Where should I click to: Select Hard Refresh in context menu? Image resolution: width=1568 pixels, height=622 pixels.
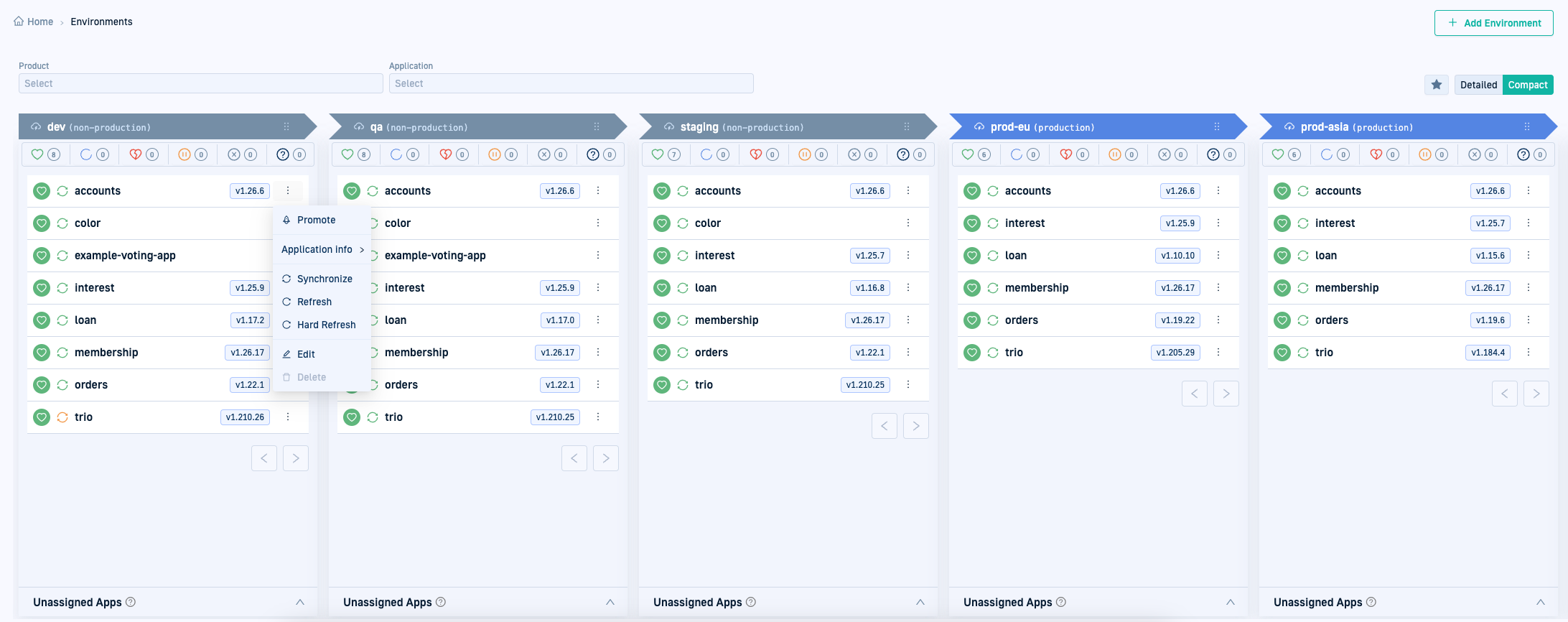(326, 325)
